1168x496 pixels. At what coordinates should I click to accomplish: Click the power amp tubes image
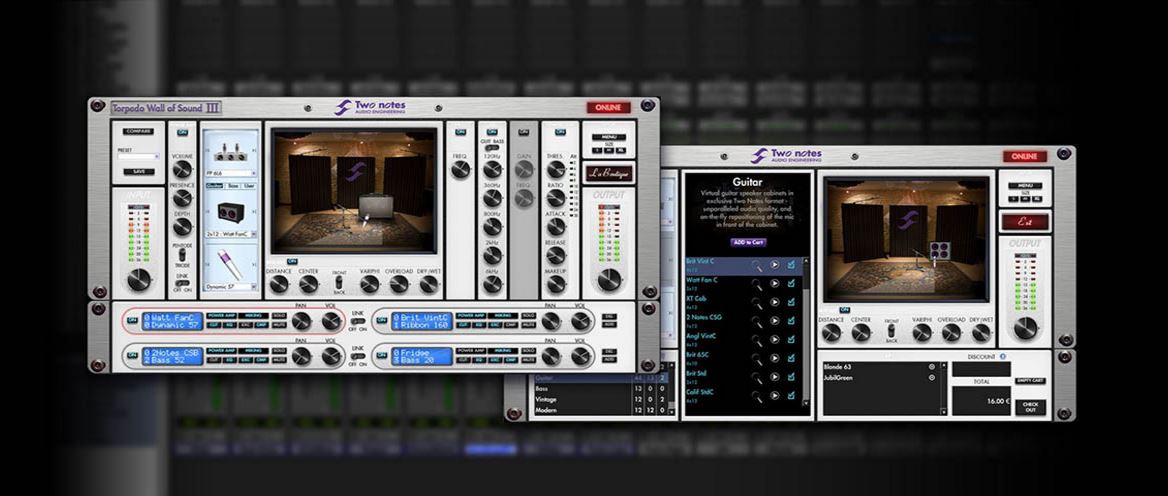(x=231, y=151)
